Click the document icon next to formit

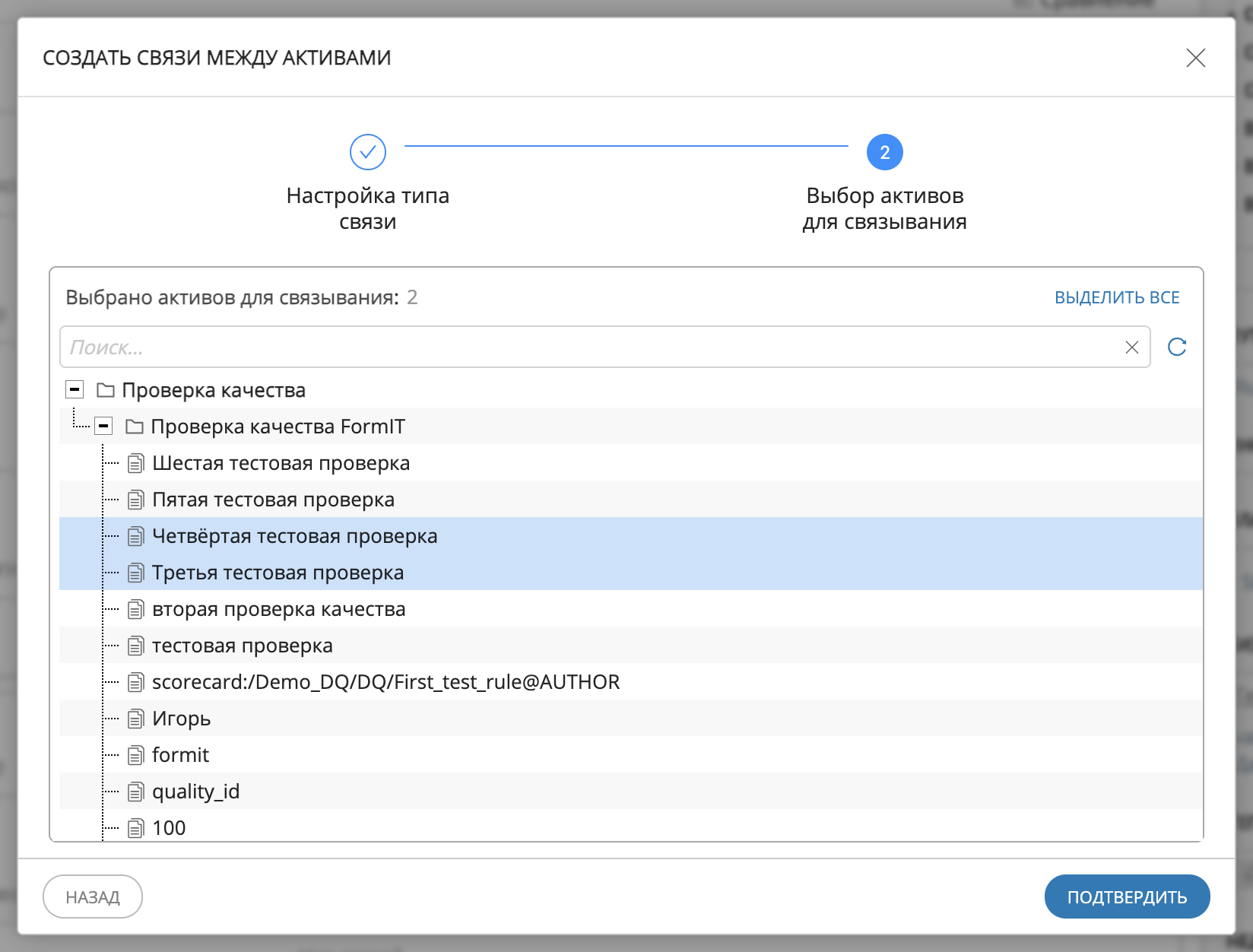click(136, 754)
